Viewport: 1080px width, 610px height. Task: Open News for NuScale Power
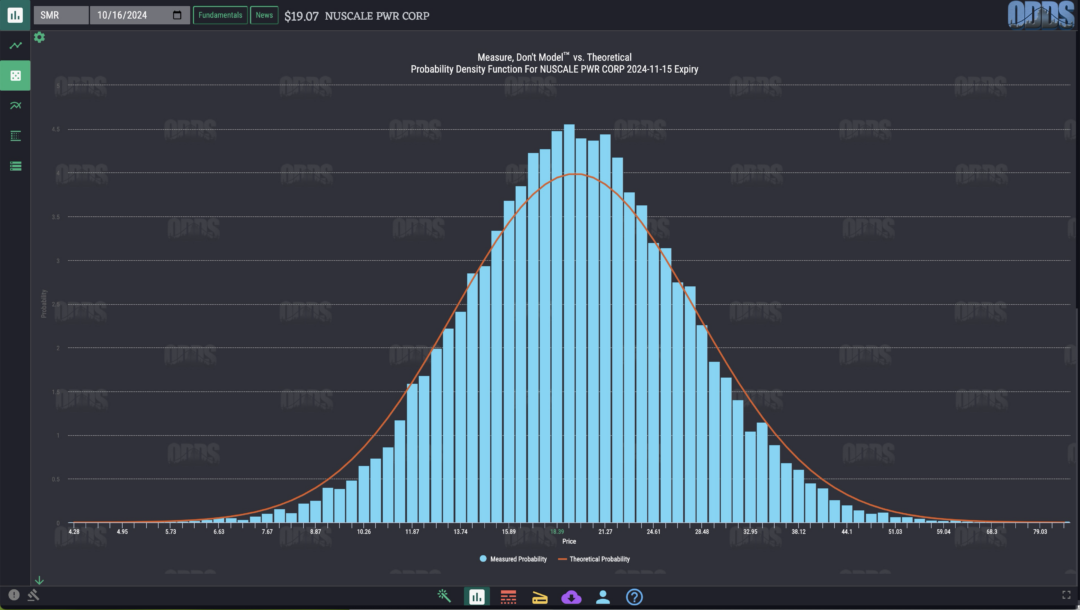(264, 15)
